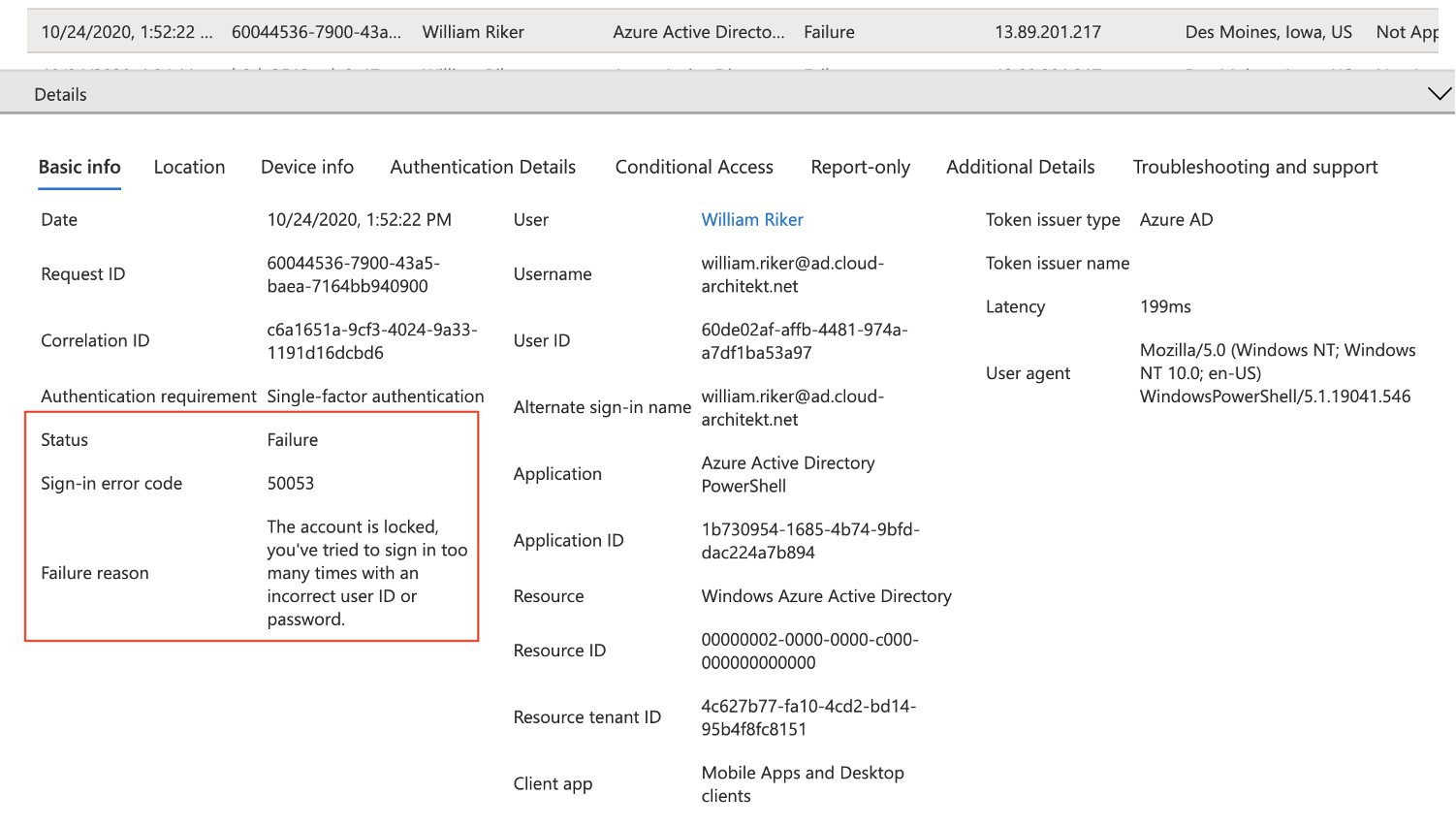Switch to the Conditional Access tab
The width and height of the screenshot is (1456, 826).
point(694,167)
